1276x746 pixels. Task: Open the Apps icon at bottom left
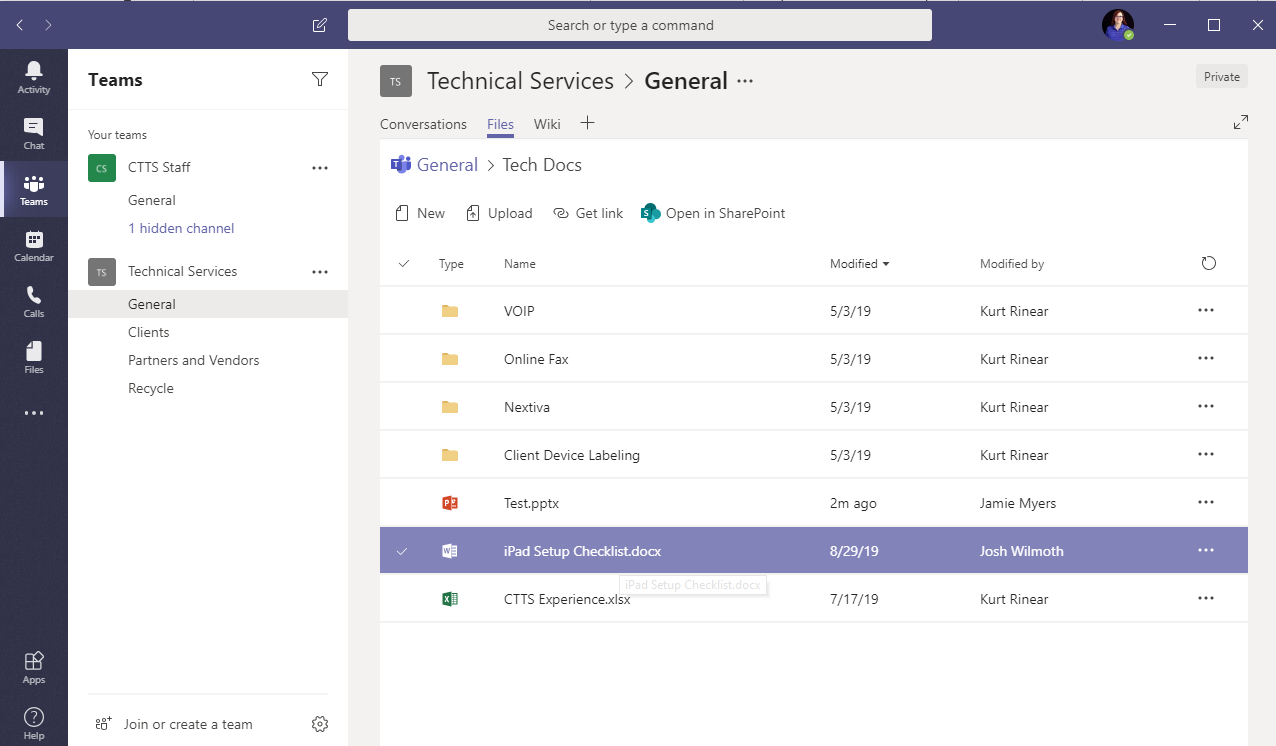(33, 662)
